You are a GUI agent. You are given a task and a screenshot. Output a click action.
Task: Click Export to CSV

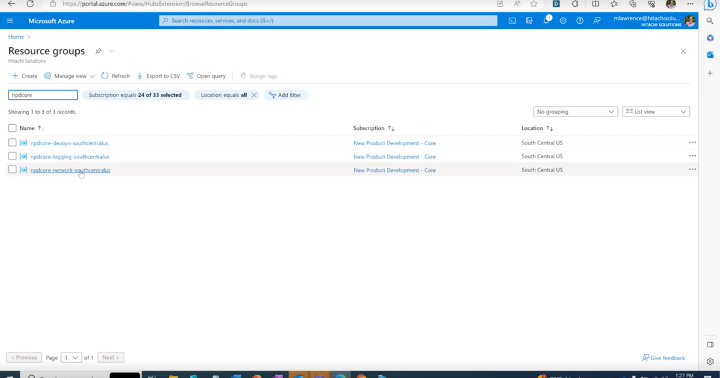pyautogui.click(x=158, y=76)
